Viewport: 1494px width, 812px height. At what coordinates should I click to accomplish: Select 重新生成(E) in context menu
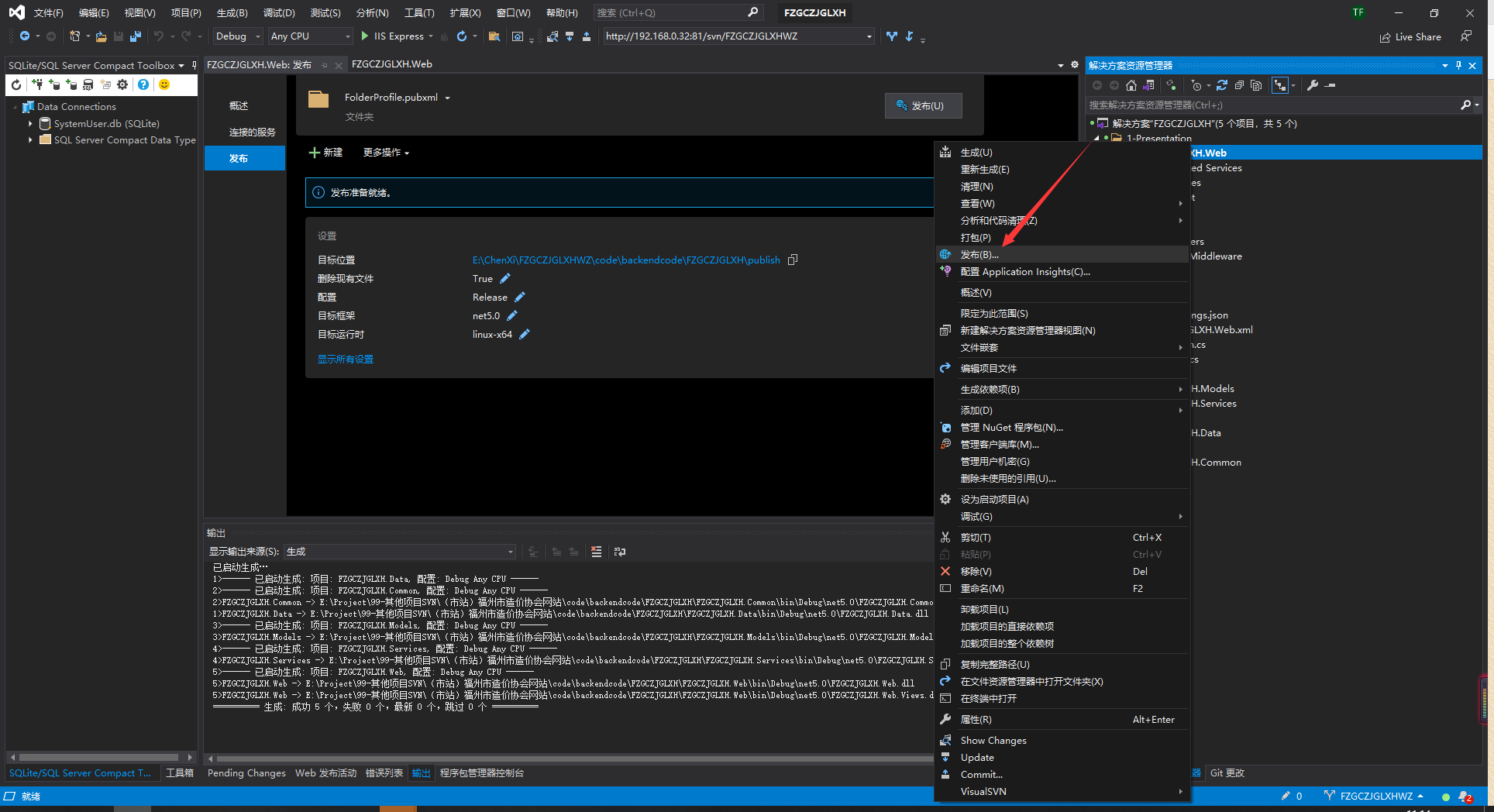[1062, 170]
